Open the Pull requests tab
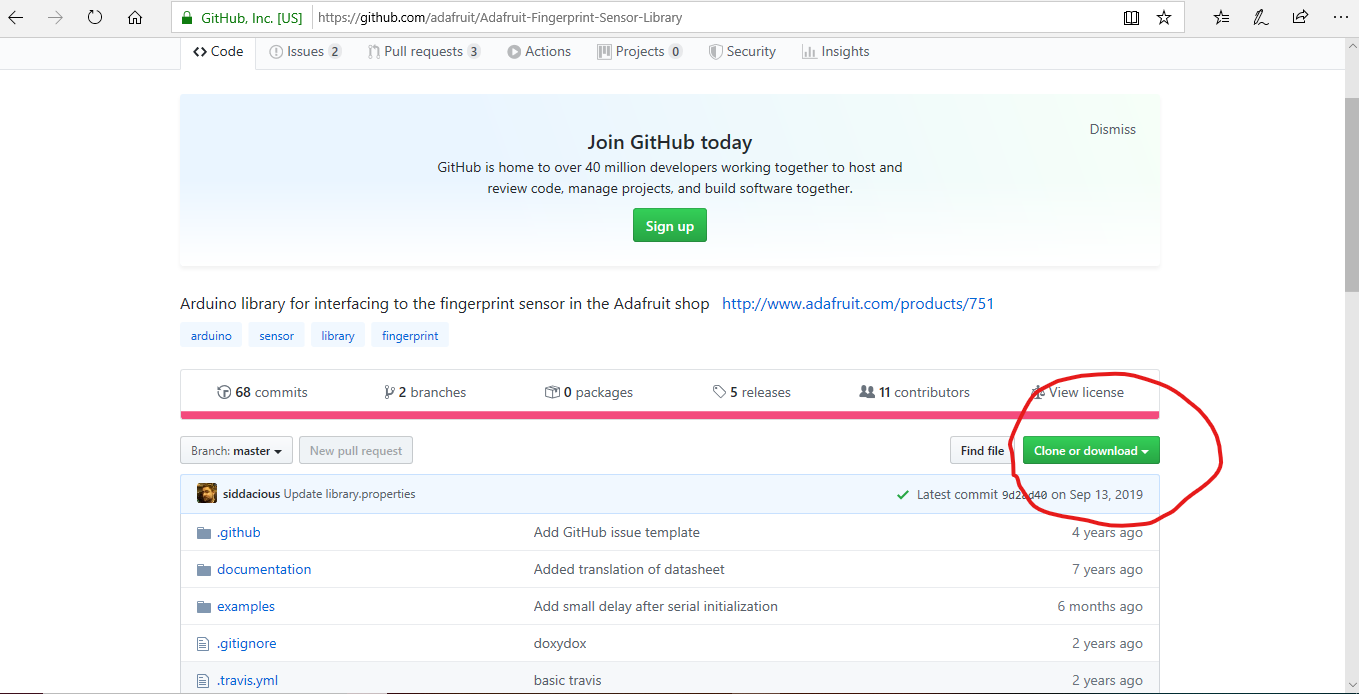Screen dimensions: 1359x694 tap(424, 52)
